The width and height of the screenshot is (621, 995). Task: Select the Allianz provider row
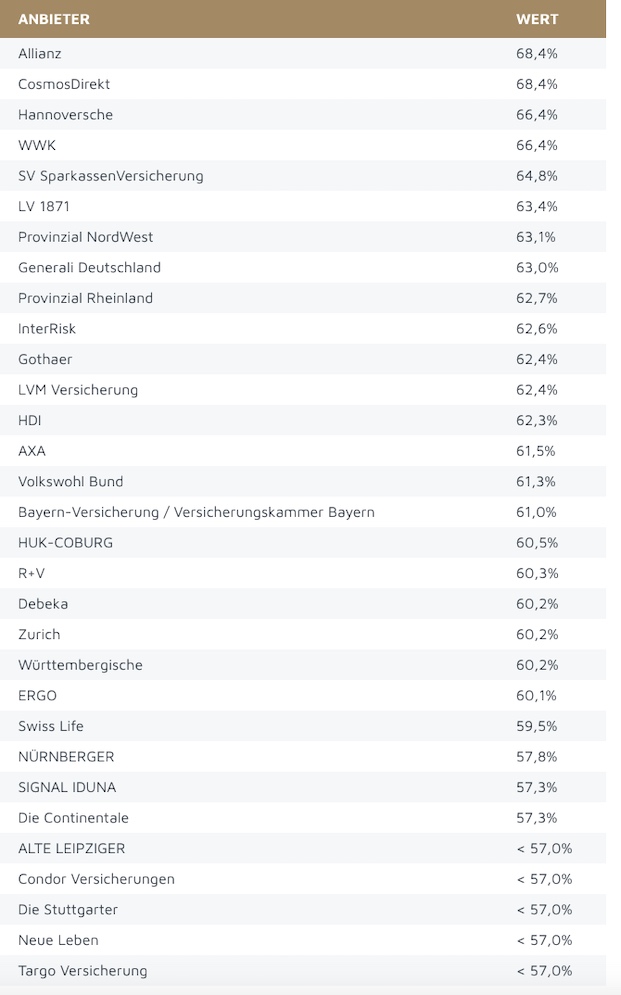point(40,53)
